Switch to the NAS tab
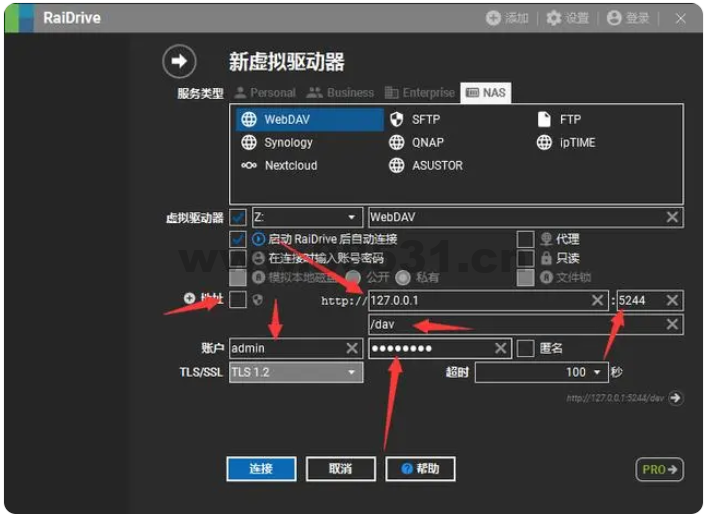Image resolution: width=705 pixels, height=514 pixels. (x=486, y=93)
